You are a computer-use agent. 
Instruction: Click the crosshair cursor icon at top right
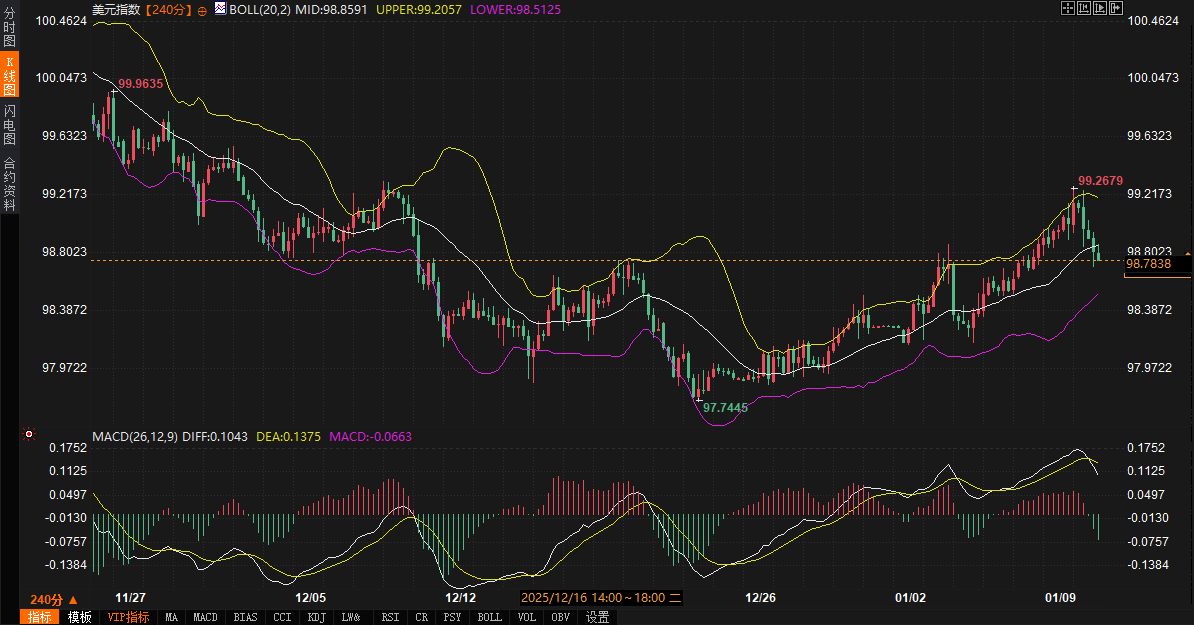tap(1067, 8)
